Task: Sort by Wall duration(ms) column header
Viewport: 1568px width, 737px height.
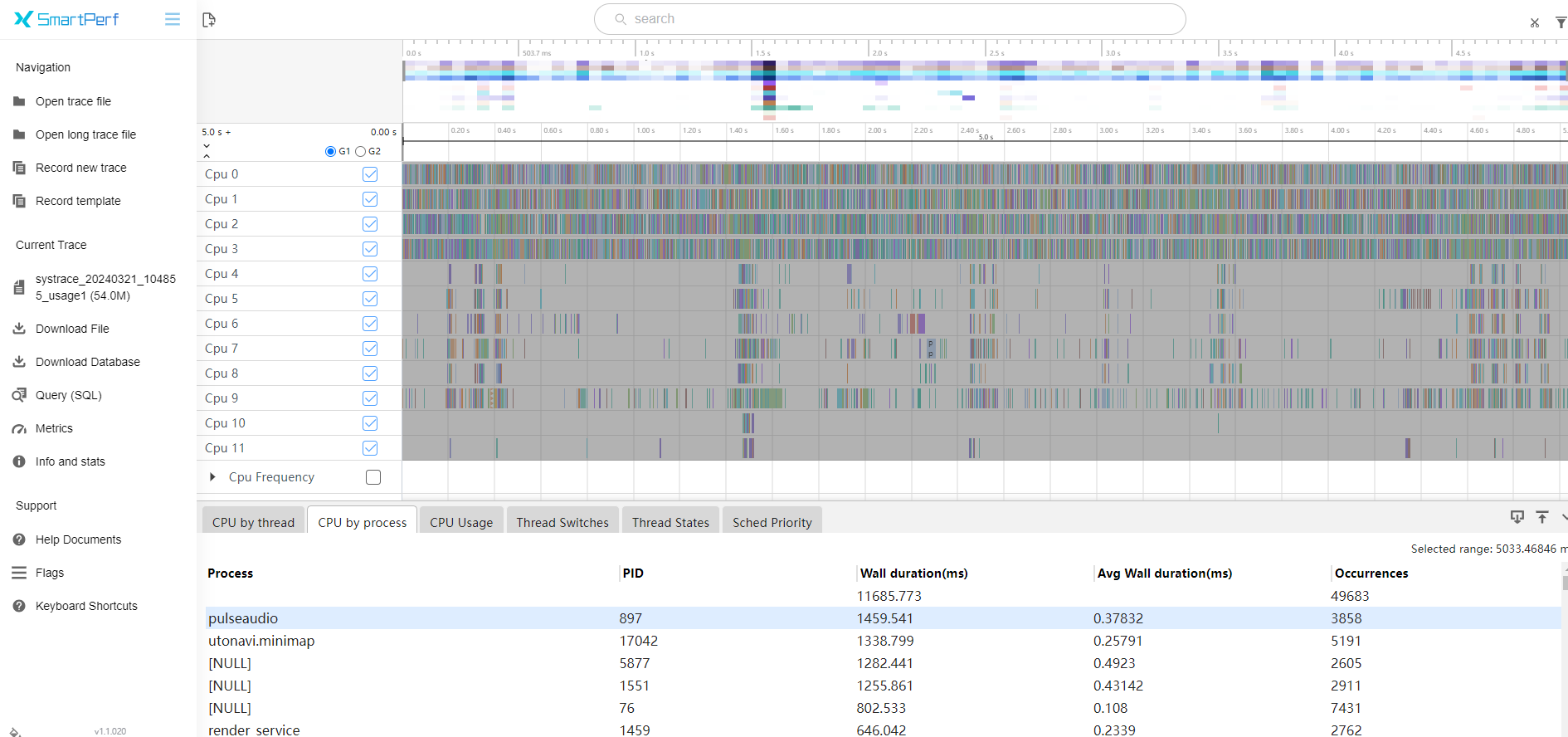Action: point(913,573)
